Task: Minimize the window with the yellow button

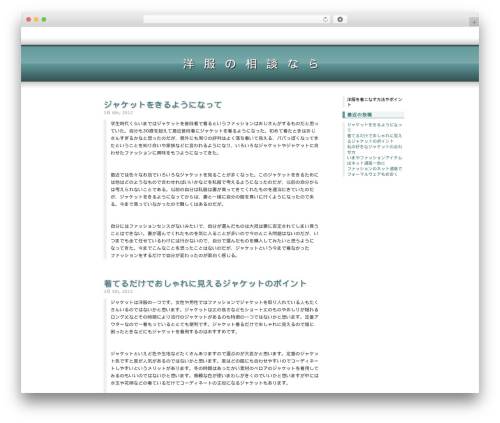Action: [x=36, y=19]
